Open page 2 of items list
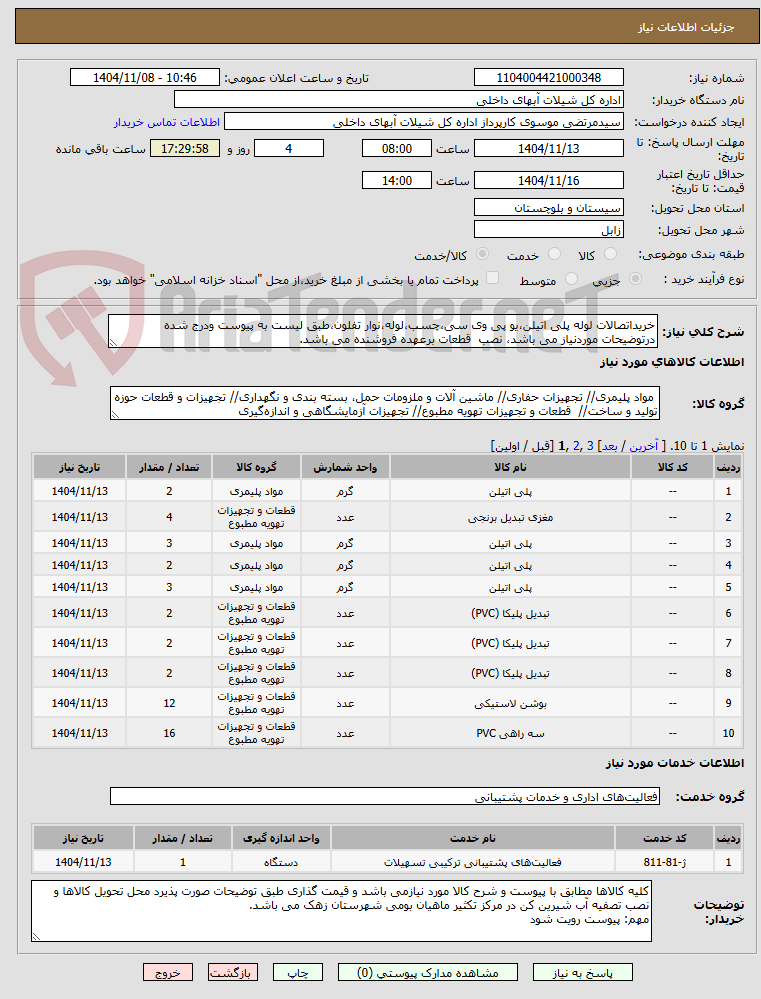 pyautogui.click(x=576, y=446)
